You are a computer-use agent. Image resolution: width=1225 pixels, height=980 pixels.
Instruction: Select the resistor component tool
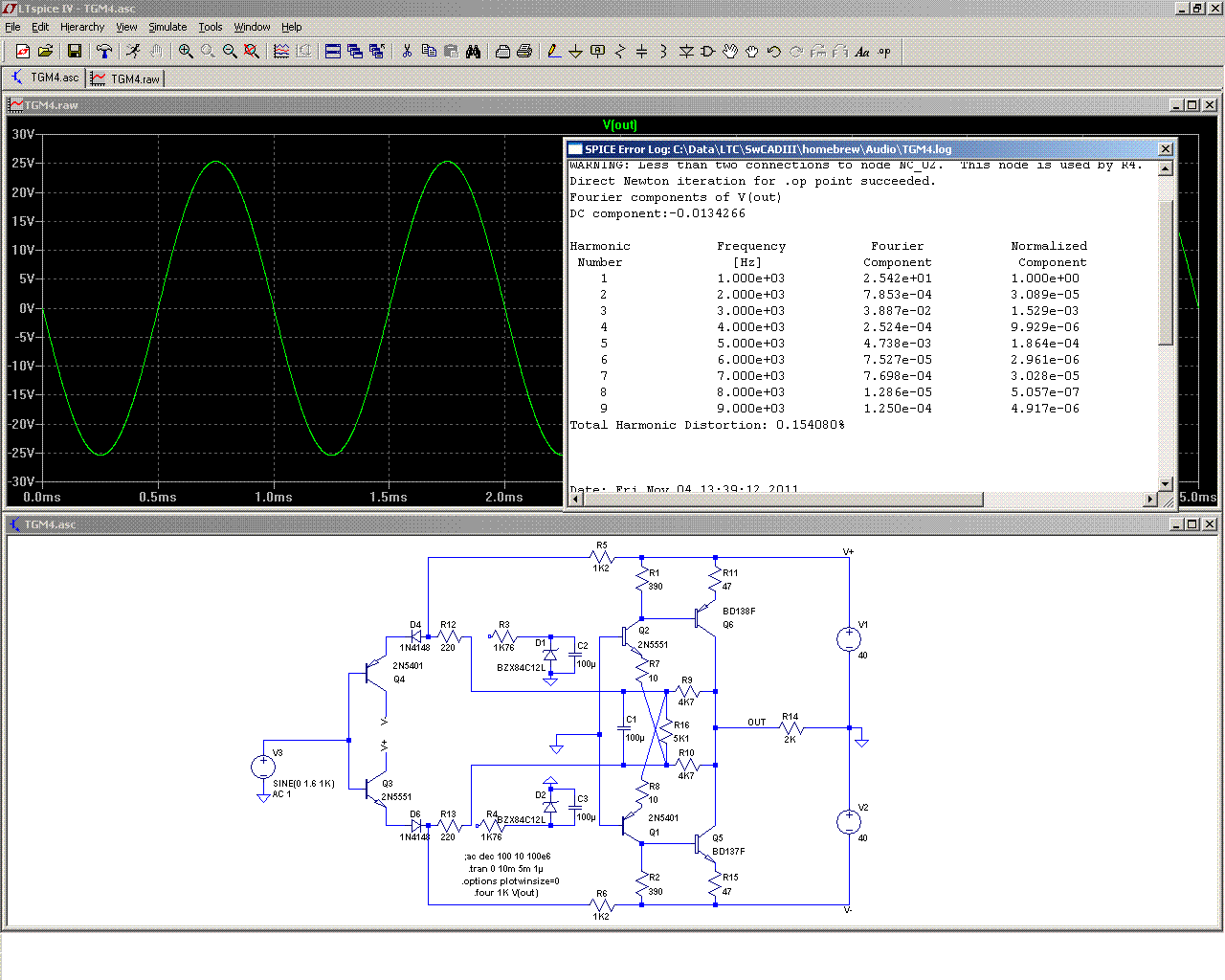(x=619, y=52)
